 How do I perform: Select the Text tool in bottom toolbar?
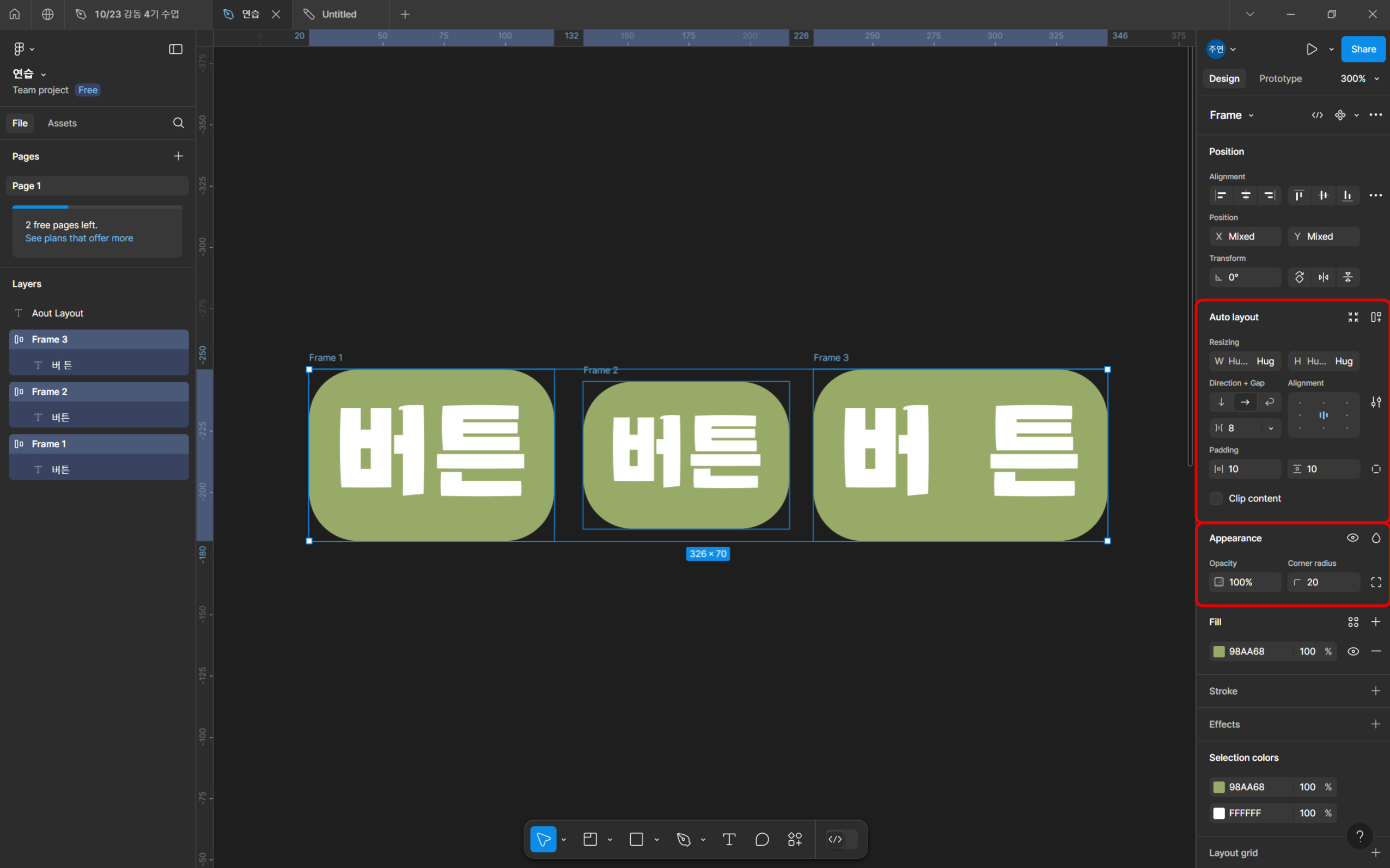click(x=729, y=839)
